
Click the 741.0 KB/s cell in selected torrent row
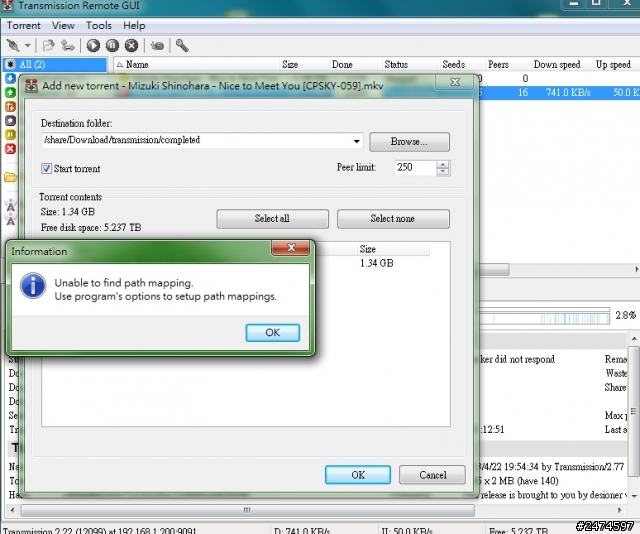point(568,93)
